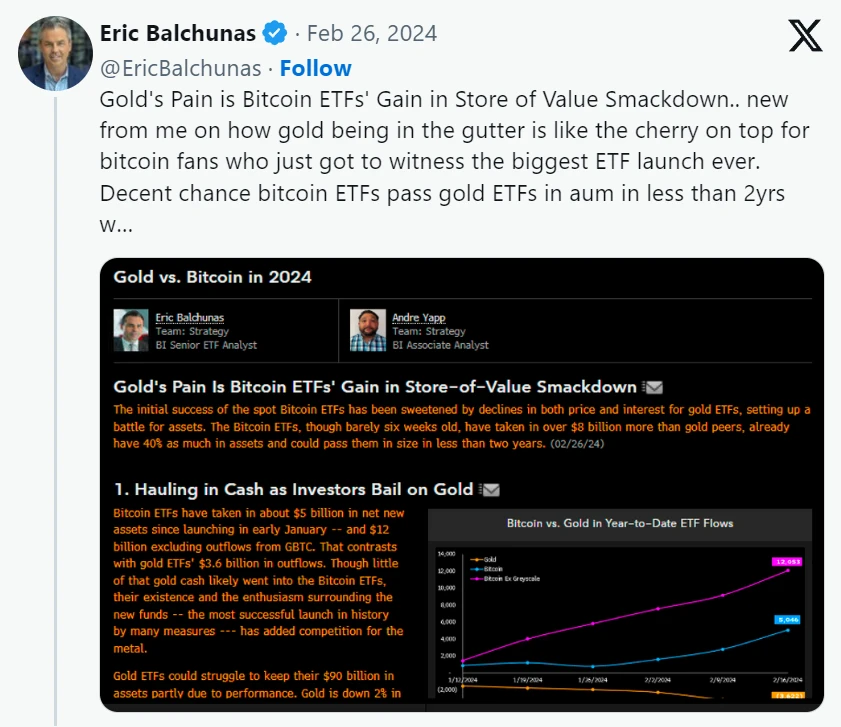841x727 pixels.
Task: Click the X logo icon
Action: pyautogui.click(x=804, y=36)
